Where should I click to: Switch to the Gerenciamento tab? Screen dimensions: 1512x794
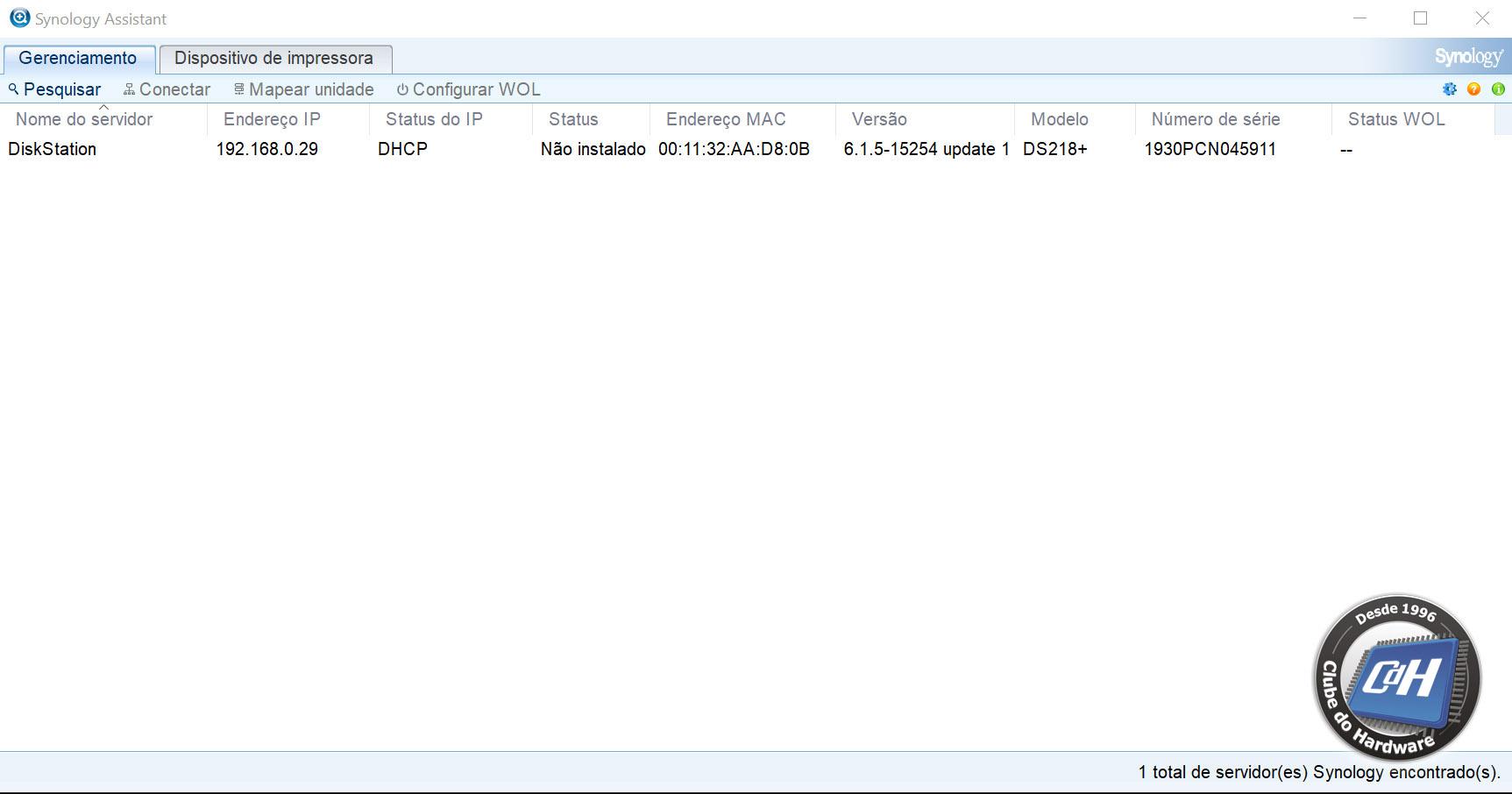click(79, 59)
